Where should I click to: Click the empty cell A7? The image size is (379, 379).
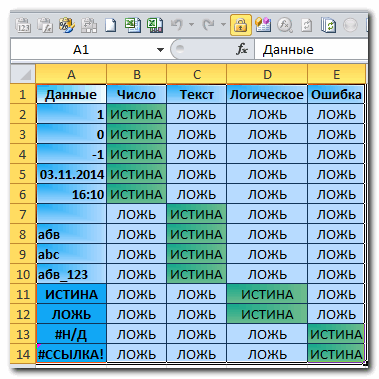tap(71, 214)
